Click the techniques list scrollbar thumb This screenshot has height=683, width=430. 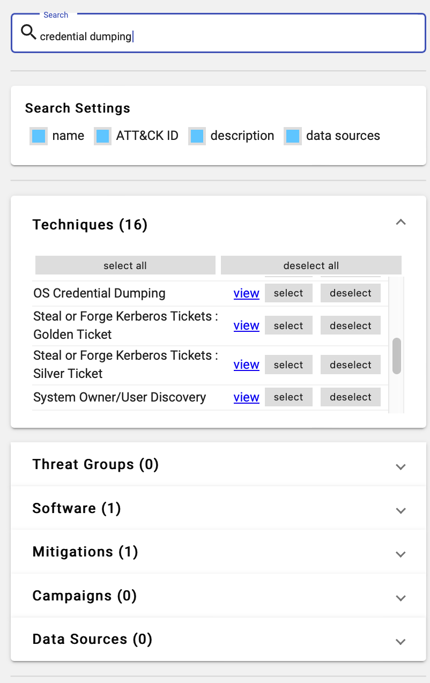pos(396,356)
